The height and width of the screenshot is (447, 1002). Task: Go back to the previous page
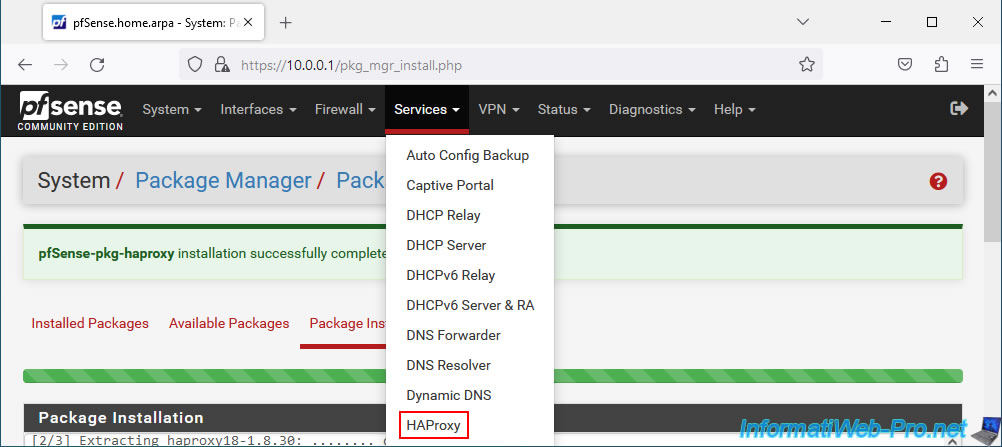(24, 65)
